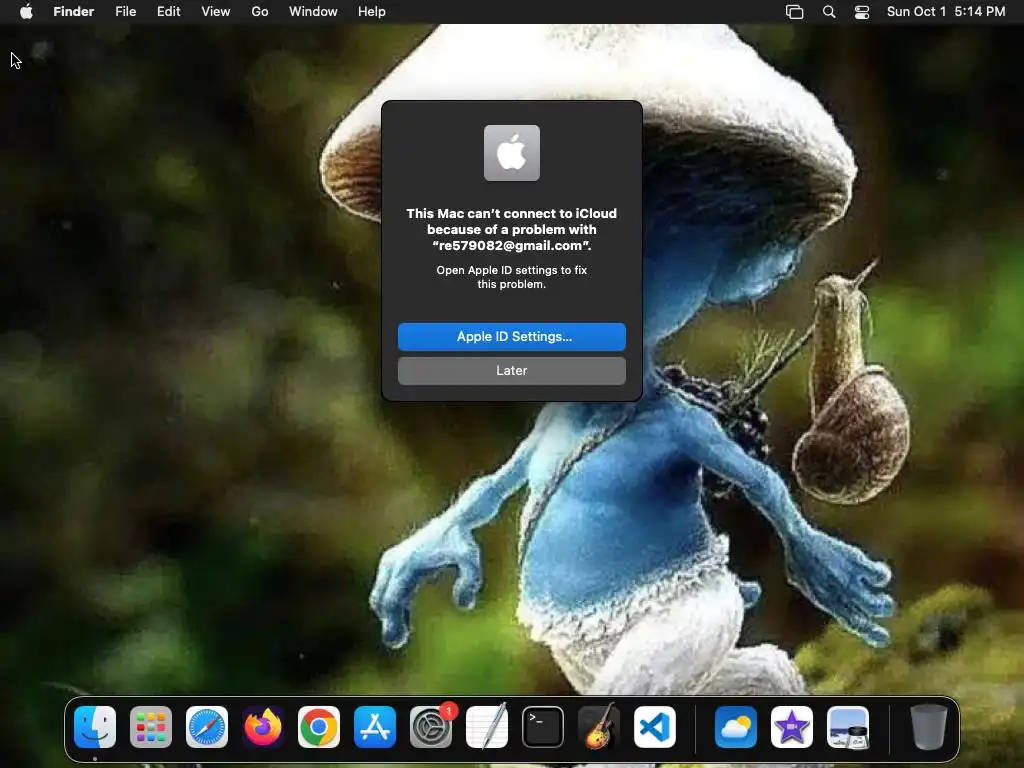Open GarageBand in the Dock
The image size is (1024, 768).
point(599,727)
